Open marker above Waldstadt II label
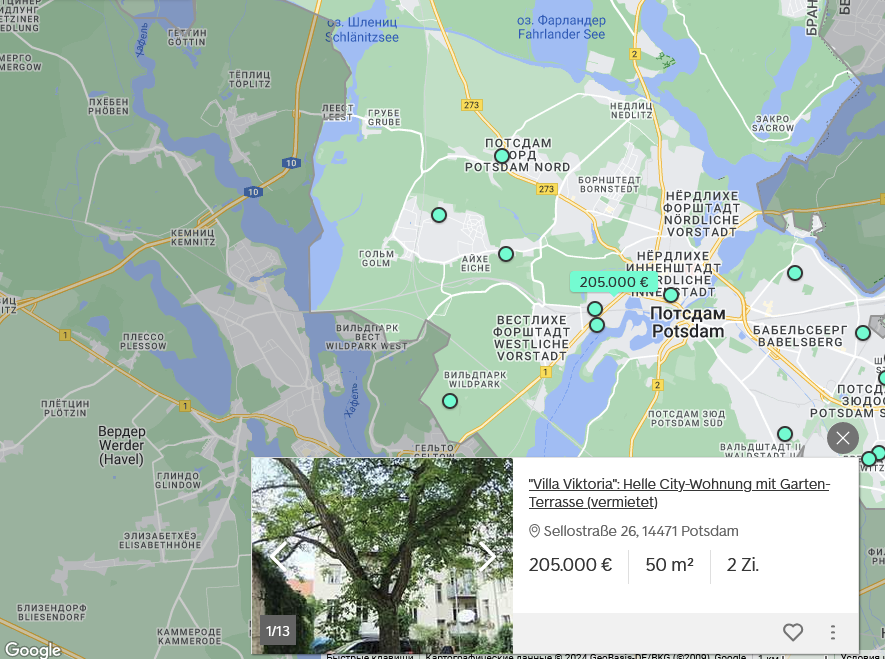The height and width of the screenshot is (659, 885). pos(785,434)
